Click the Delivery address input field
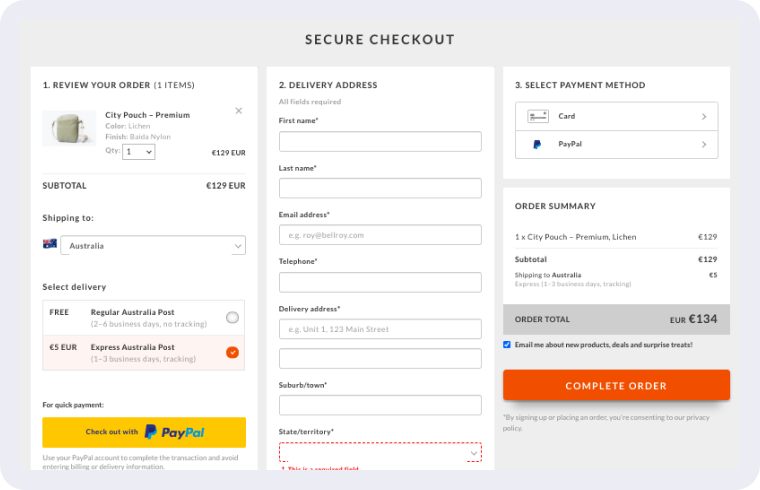The height and width of the screenshot is (490, 760). pyautogui.click(x=380, y=329)
